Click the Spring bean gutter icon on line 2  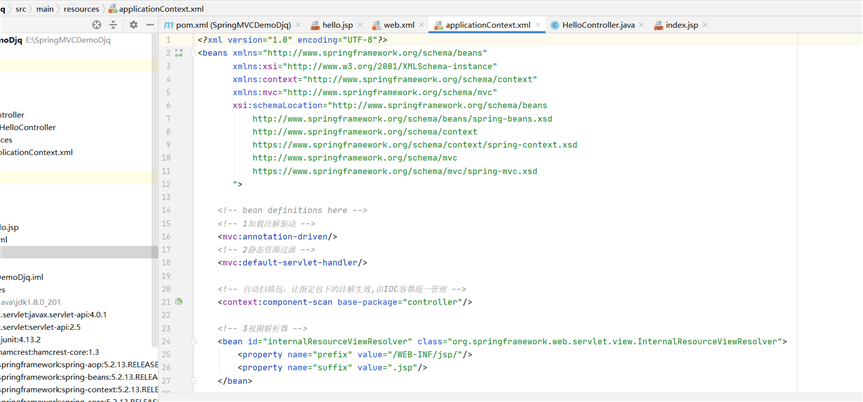(178, 53)
